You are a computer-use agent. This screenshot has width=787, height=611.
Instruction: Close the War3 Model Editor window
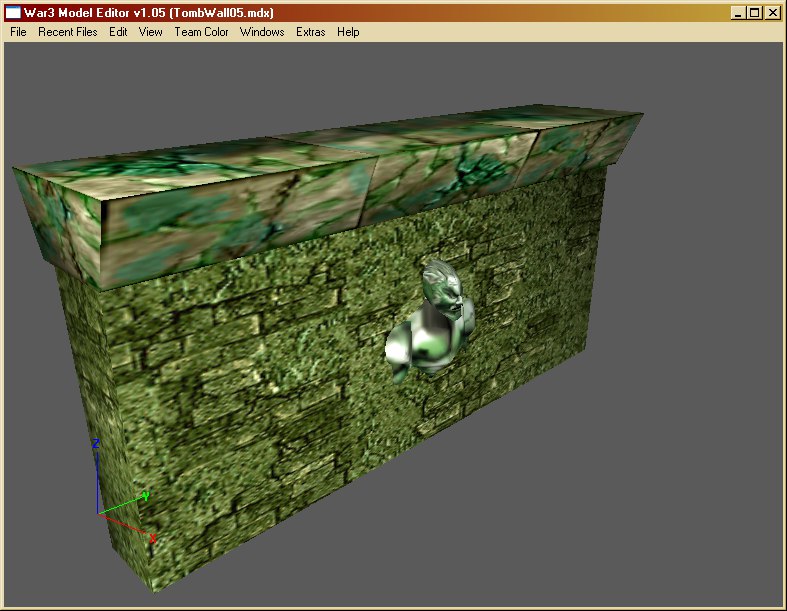pos(772,13)
